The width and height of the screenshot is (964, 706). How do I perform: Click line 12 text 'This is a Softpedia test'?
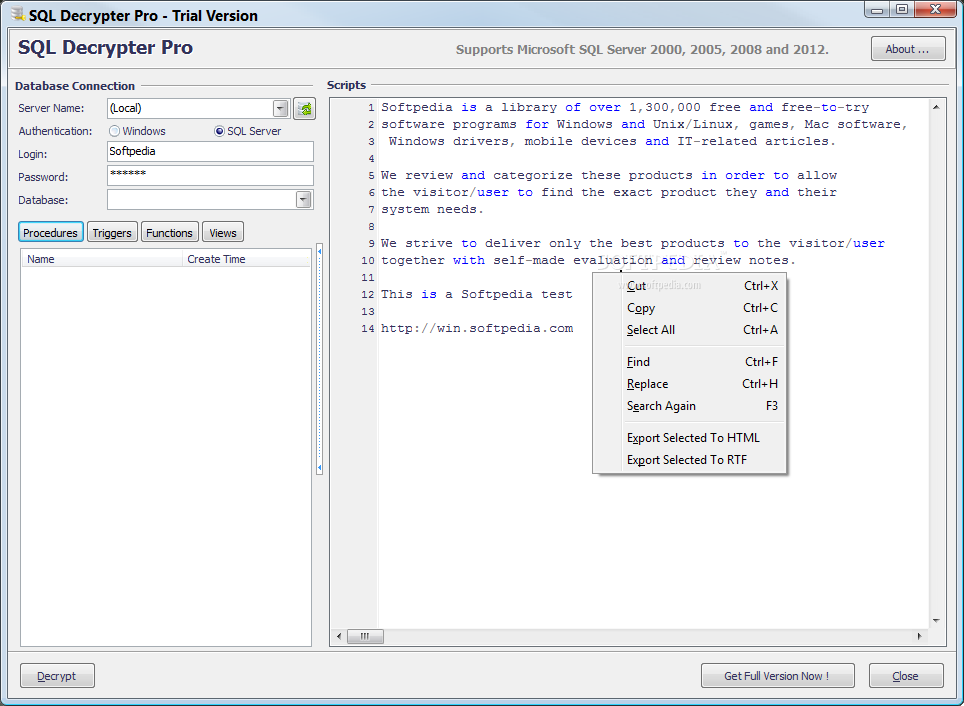point(476,294)
